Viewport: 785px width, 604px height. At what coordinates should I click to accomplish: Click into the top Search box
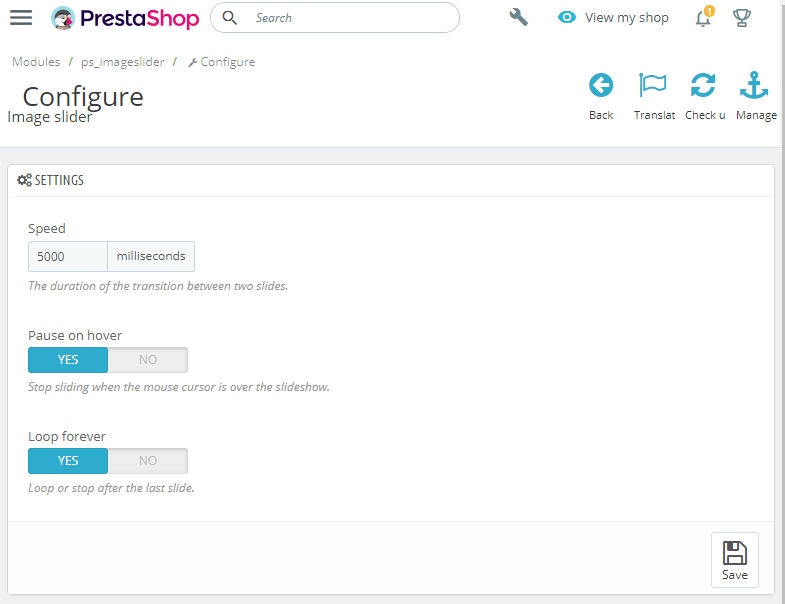click(334, 18)
